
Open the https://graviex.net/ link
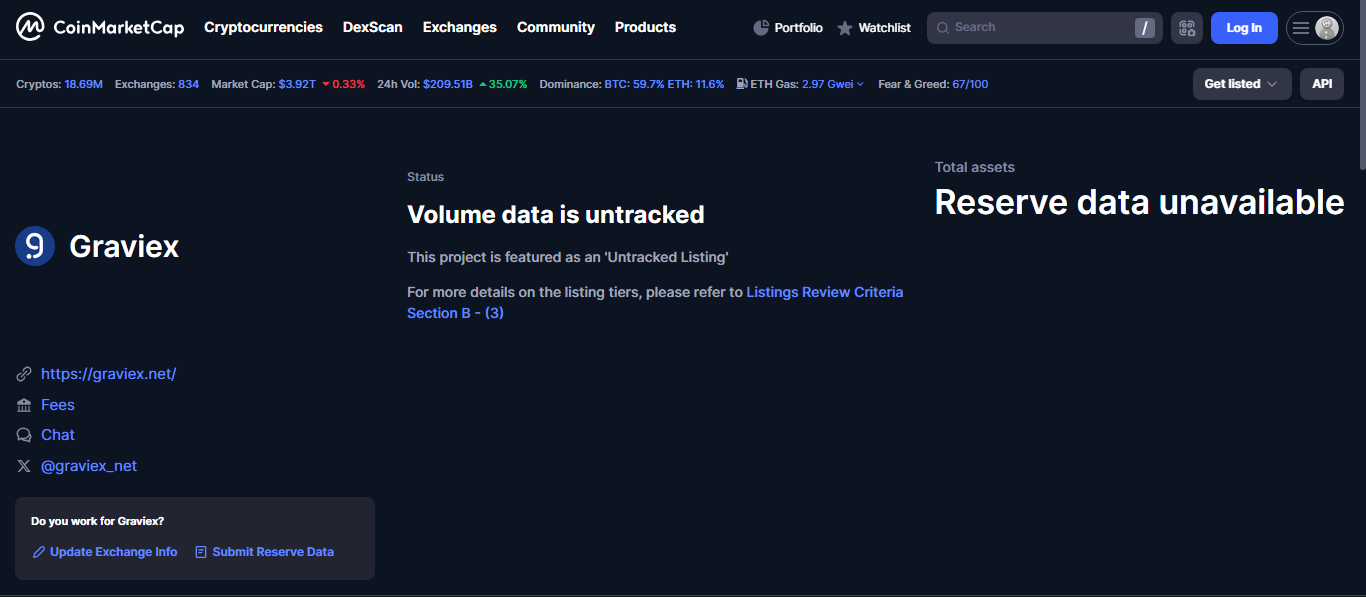click(x=108, y=374)
